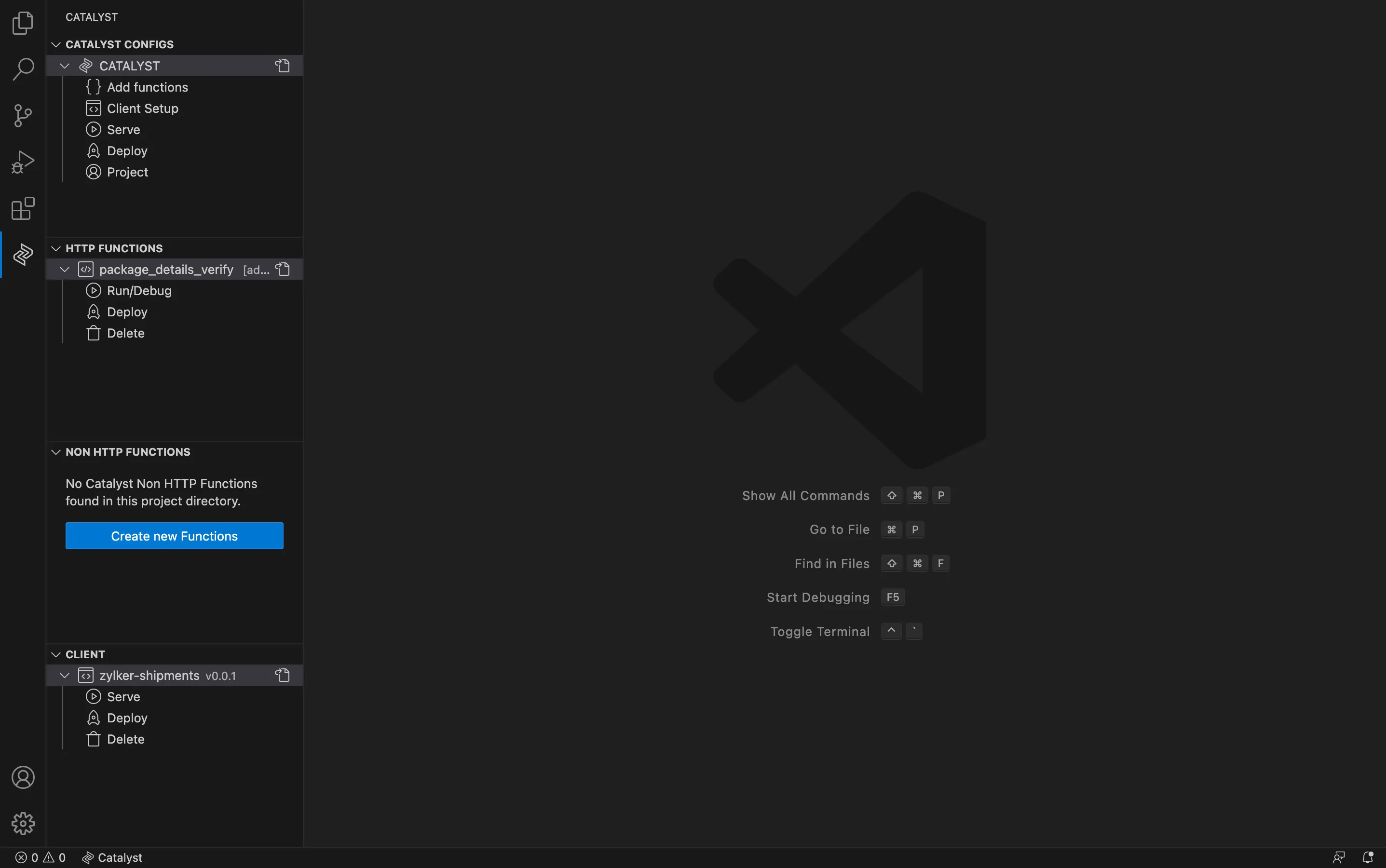This screenshot has height=868, width=1386.
Task: Click the trash icon under zylker-shipments
Action: click(94, 739)
